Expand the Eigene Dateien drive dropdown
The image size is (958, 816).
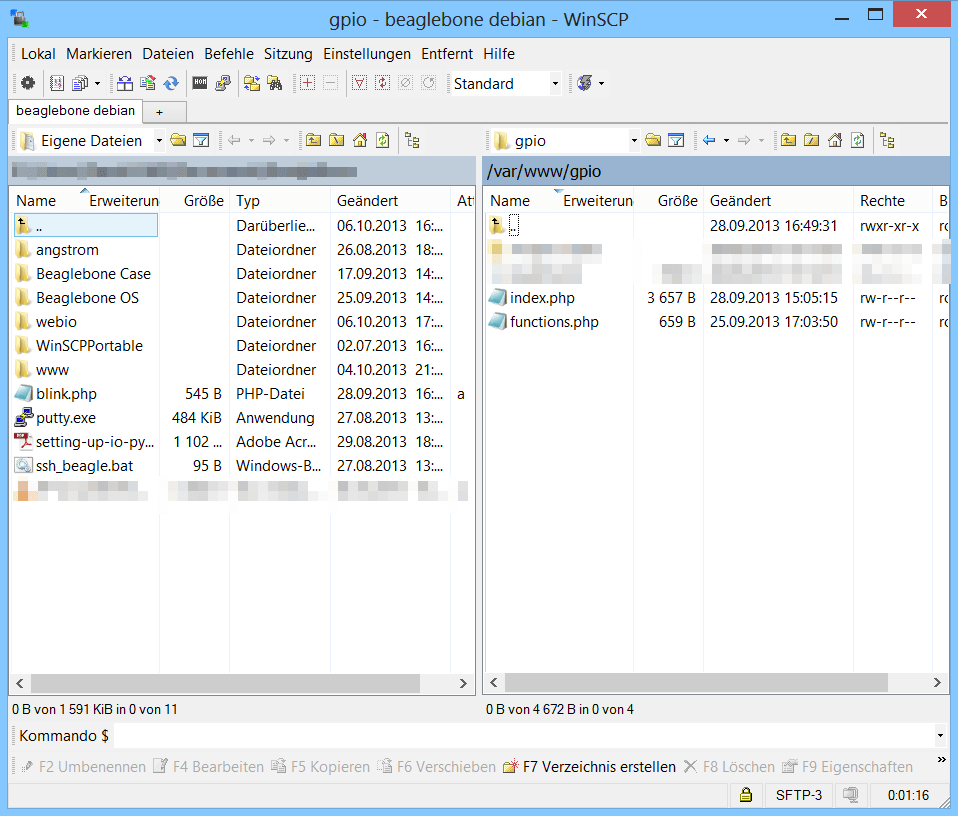click(159, 141)
